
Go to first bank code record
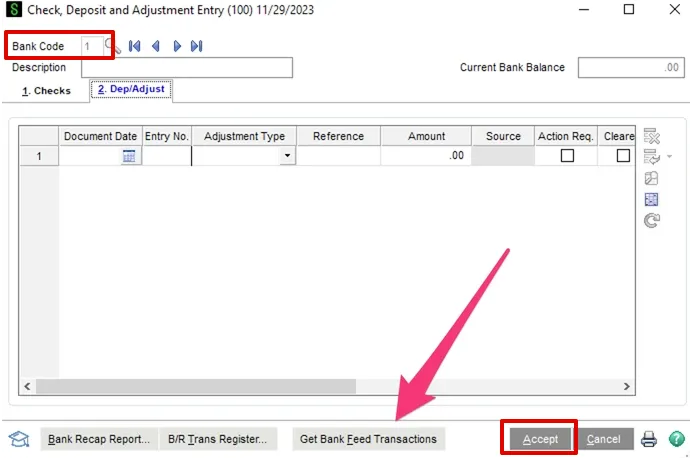click(135, 46)
